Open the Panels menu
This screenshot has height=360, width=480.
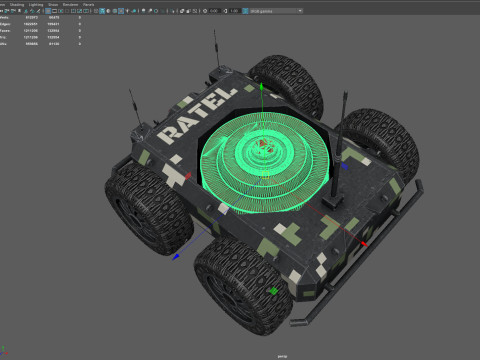coord(88,5)
